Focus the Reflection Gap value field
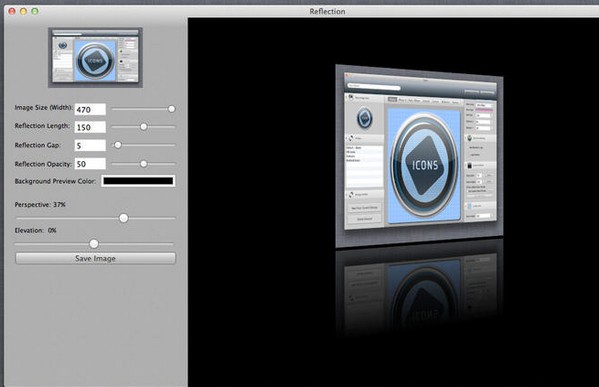The height and width of the screenshot is (387, 599). tap(90, 145)
